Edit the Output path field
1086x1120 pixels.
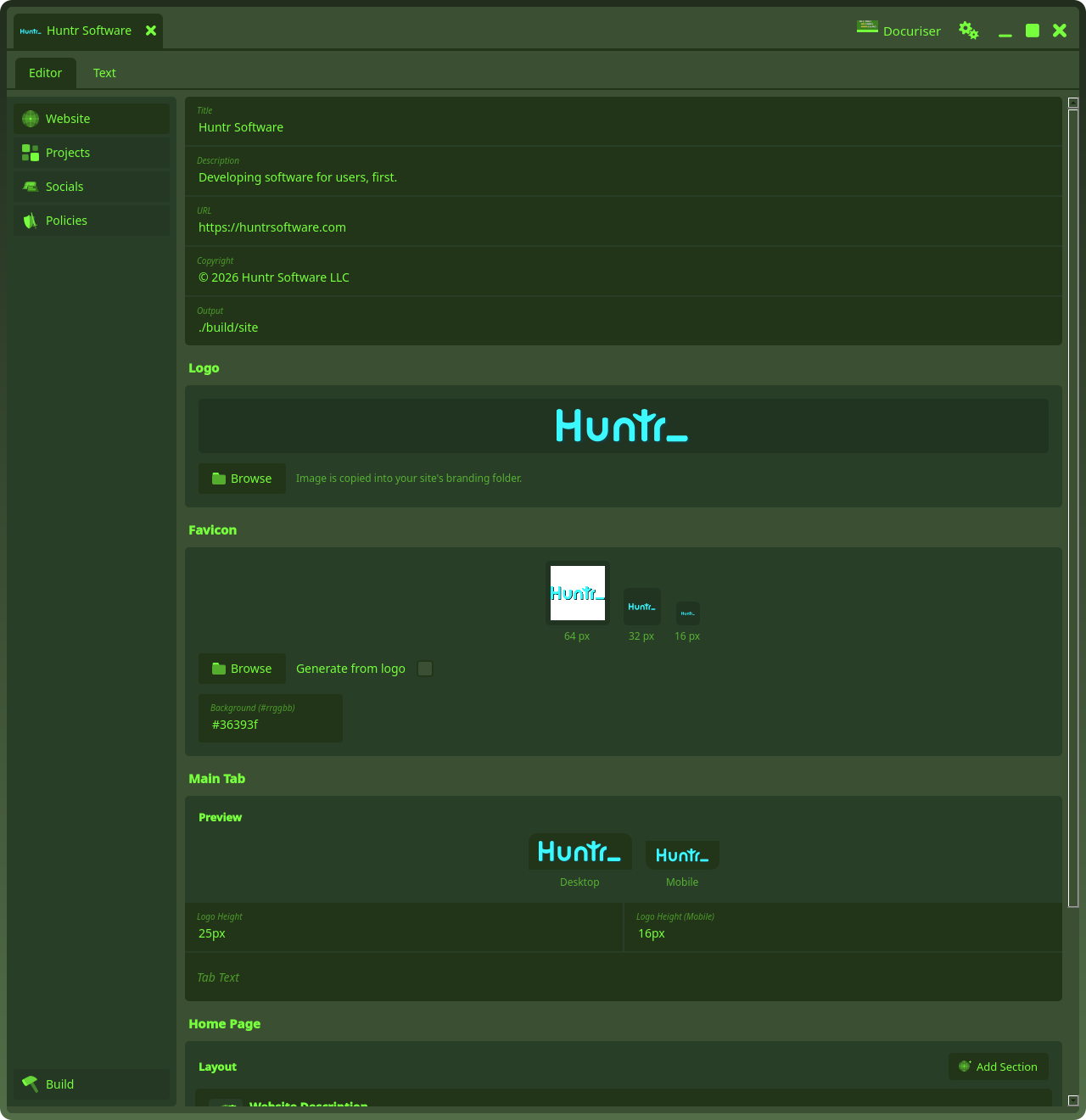coord(624,321)
